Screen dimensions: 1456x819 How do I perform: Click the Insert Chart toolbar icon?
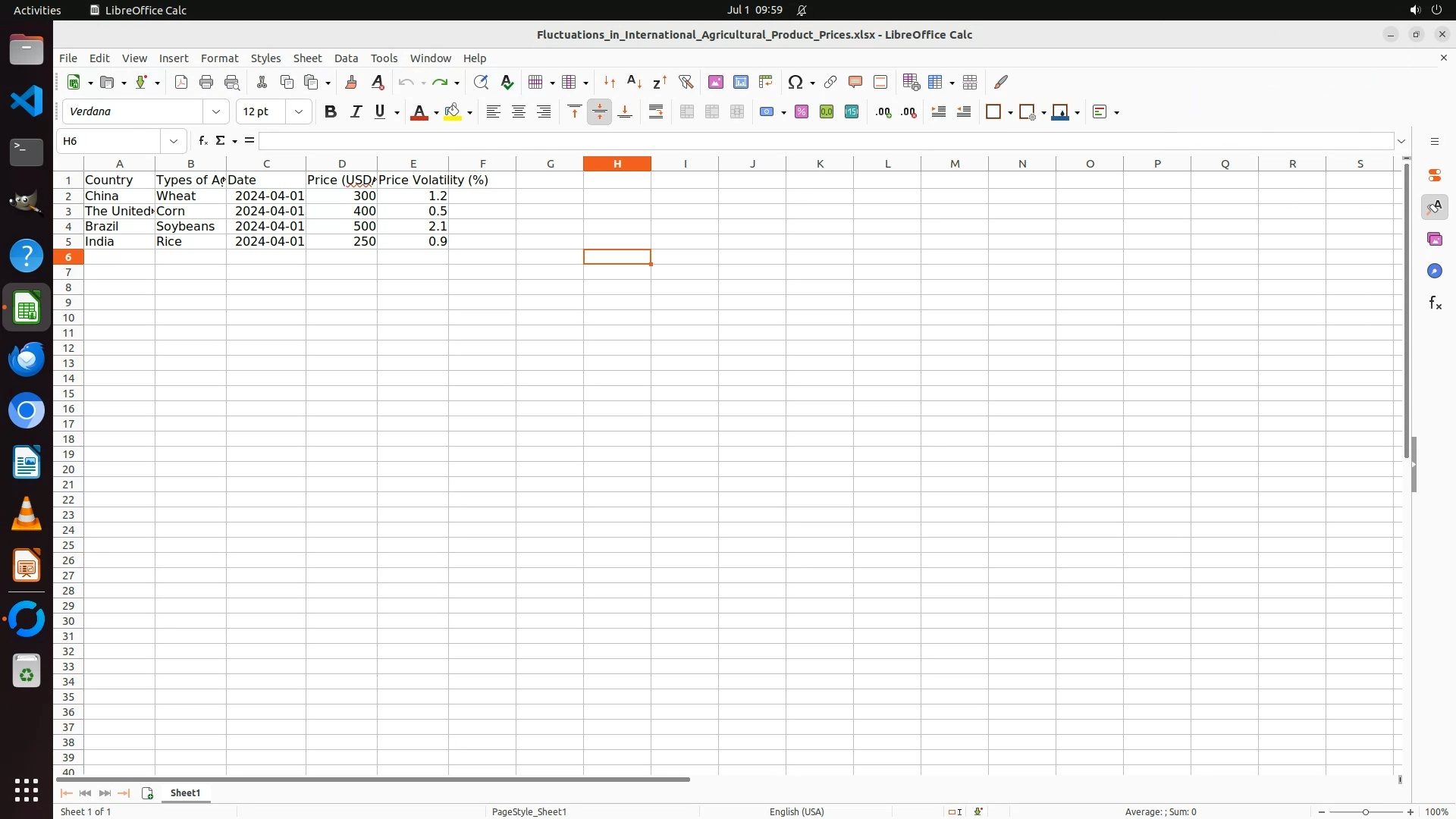[x=741, y=82]
